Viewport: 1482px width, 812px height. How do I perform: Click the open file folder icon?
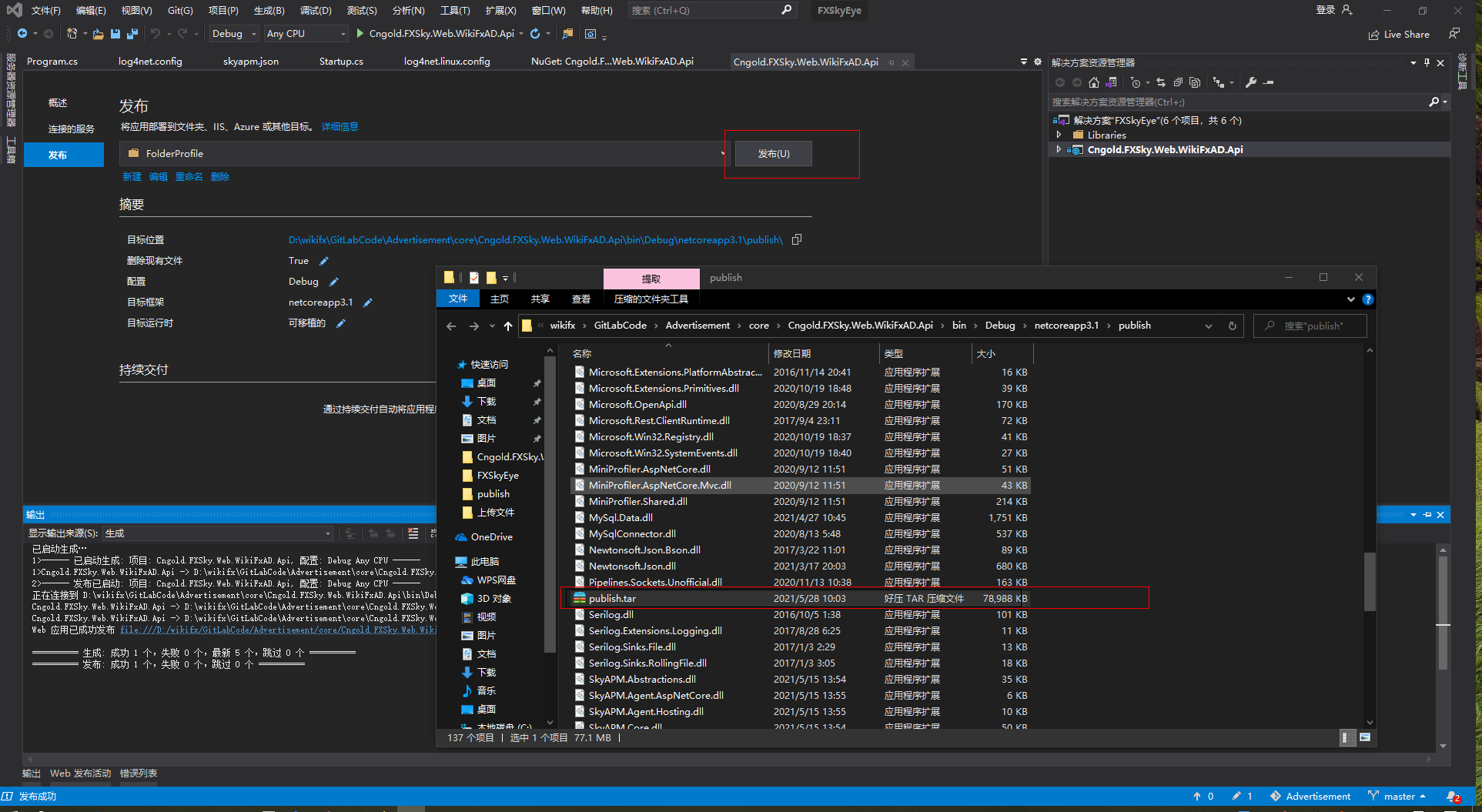(98, 34)
